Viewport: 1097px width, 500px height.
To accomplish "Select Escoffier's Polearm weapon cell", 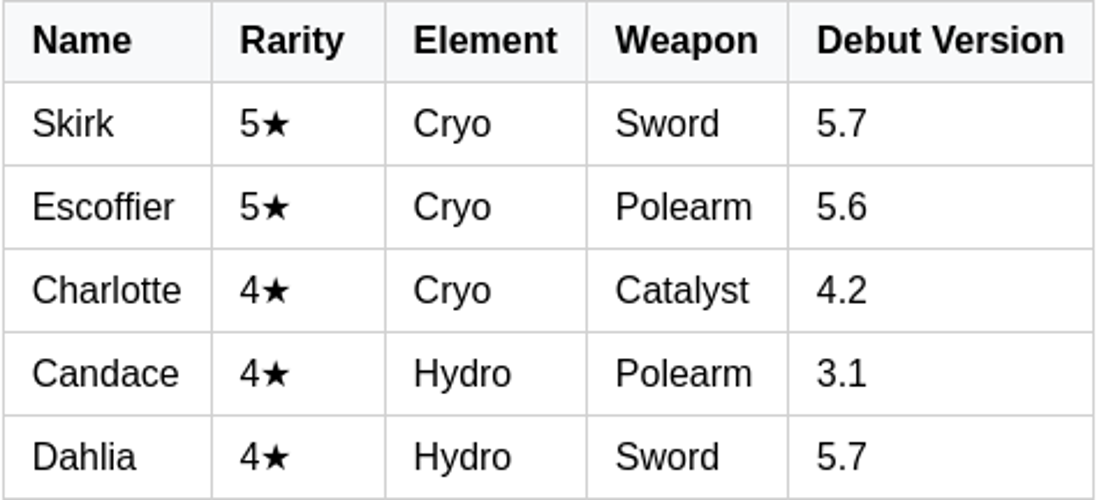I will 683,207.
